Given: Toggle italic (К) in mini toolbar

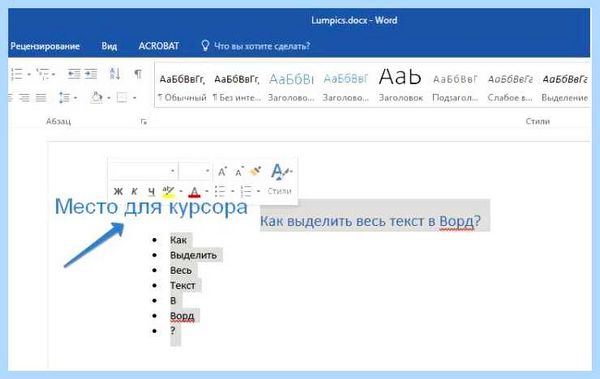Looking at the screenshot, I should [134, 191].
